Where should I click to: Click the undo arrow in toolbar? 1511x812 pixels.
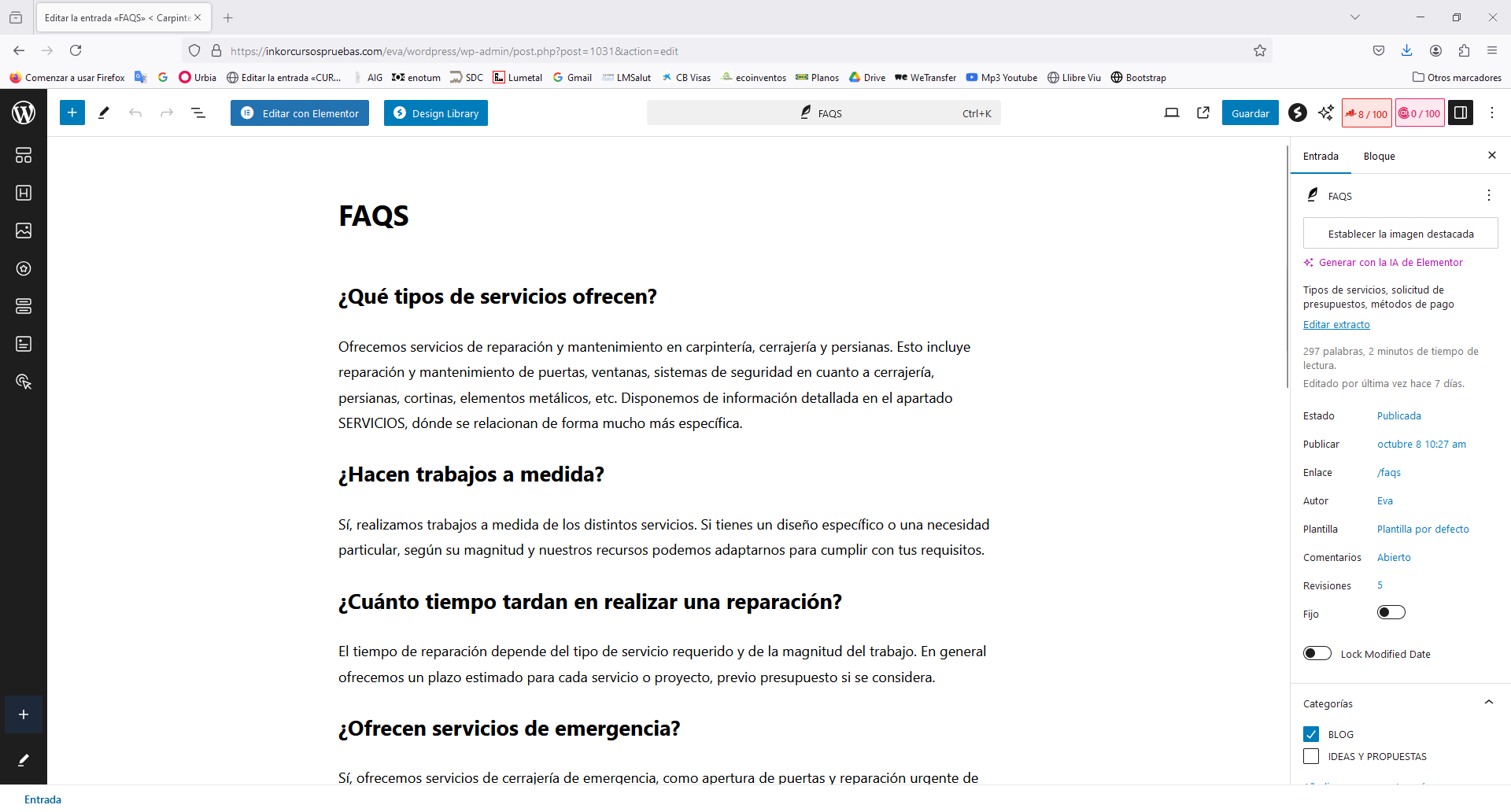tap(135, 113)
